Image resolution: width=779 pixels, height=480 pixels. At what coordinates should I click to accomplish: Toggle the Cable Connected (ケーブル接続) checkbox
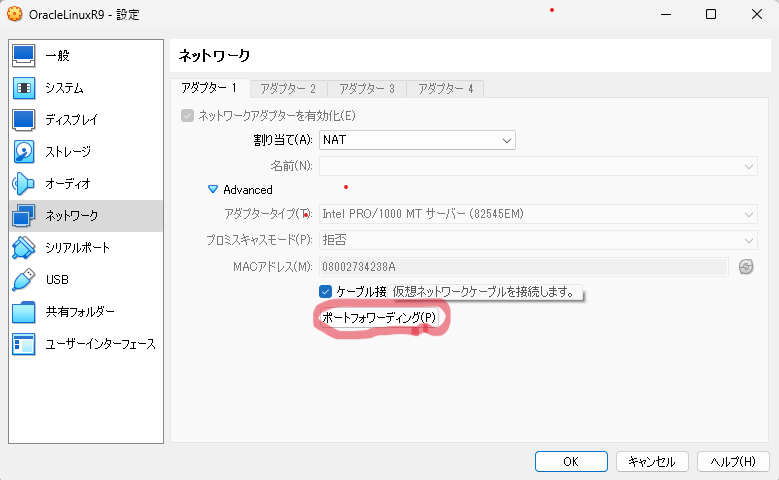click(325, 291)
